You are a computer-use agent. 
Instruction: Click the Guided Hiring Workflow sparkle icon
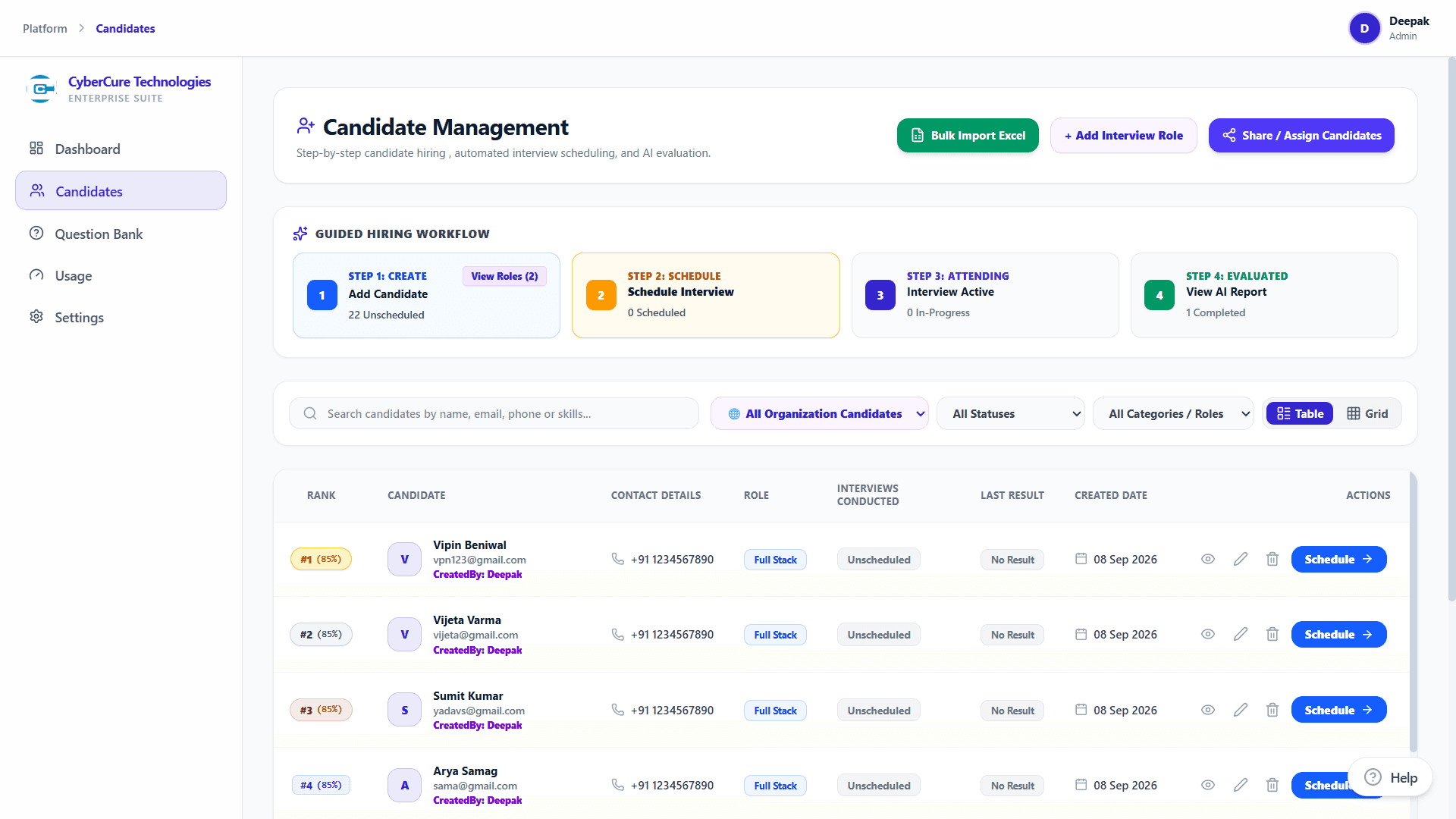click(x=300, y=234)
